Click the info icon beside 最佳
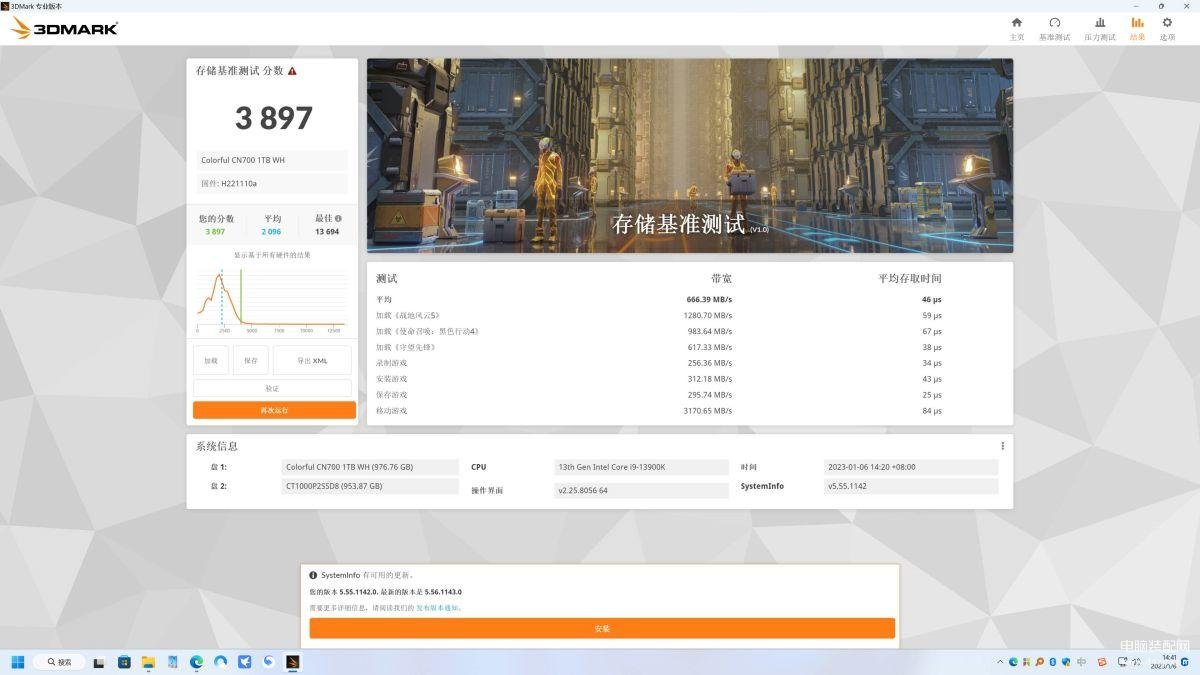The width and height of the screenshot is (1200, 675). 338,218
